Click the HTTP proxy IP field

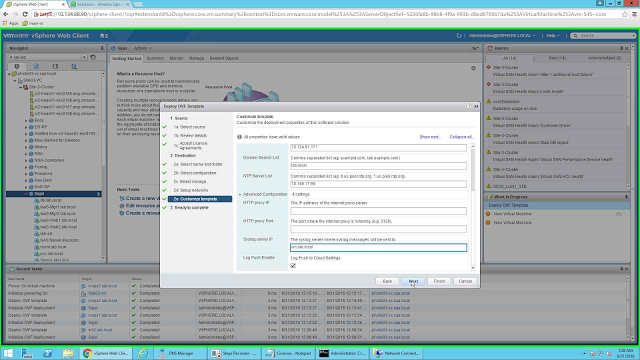tap(378, 211)
